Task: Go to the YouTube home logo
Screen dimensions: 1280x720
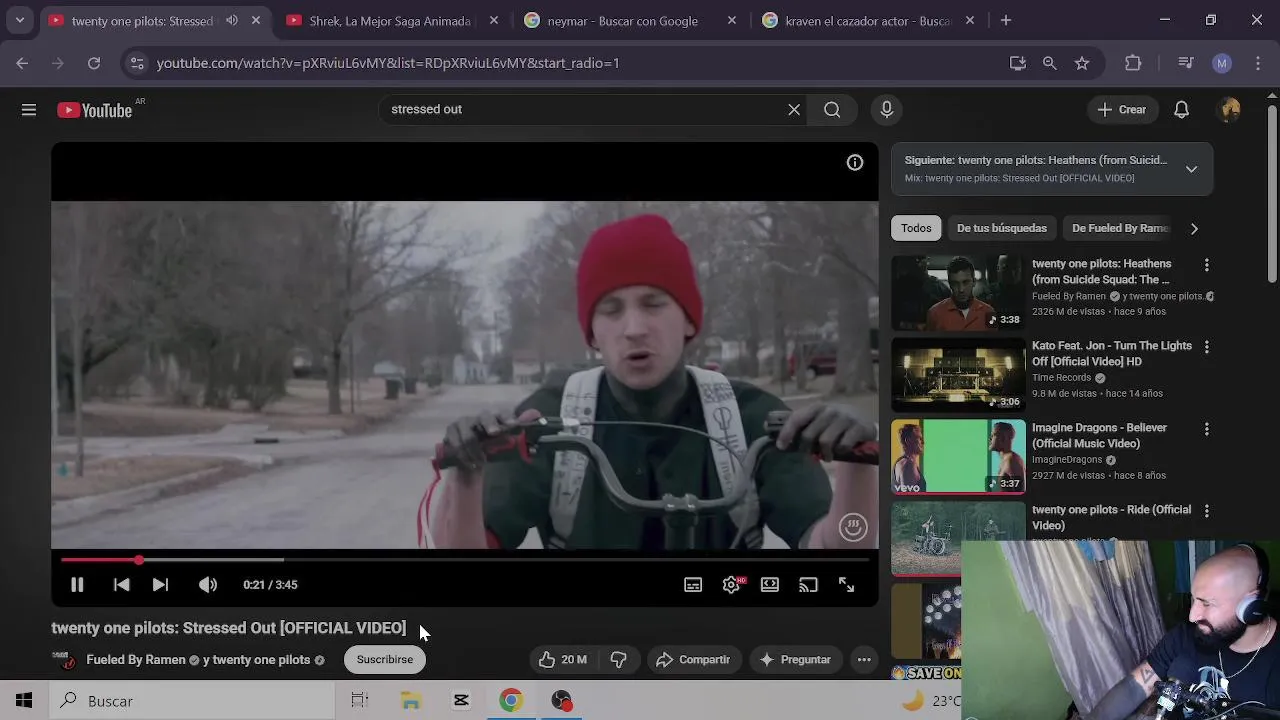Action: [x=95, y=110]
